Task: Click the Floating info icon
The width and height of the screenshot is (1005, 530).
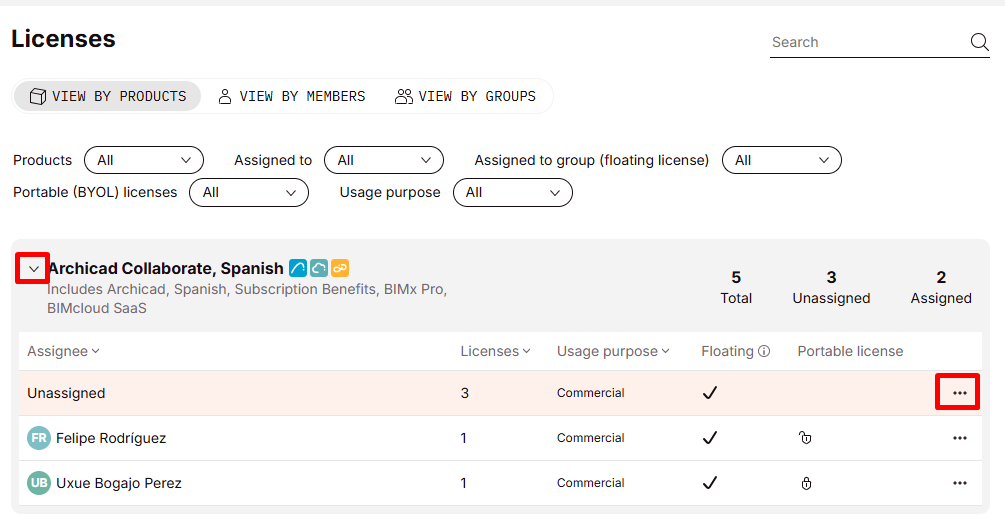Action: pos(764,352)
